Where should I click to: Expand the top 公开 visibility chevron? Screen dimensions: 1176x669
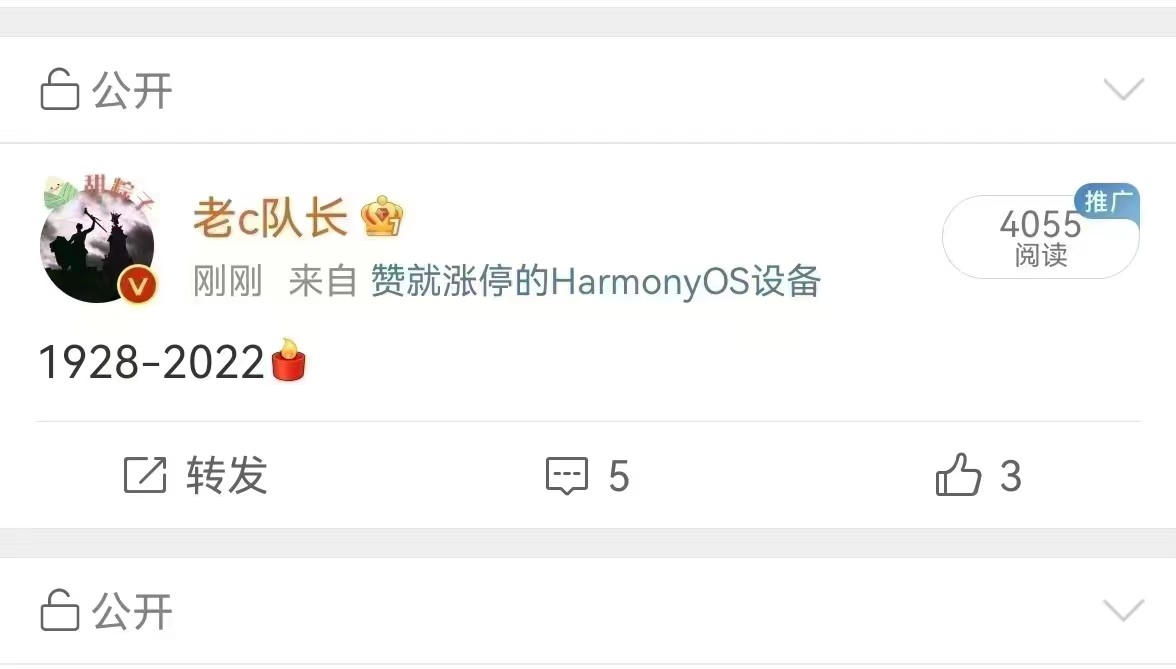[1124, 89]
